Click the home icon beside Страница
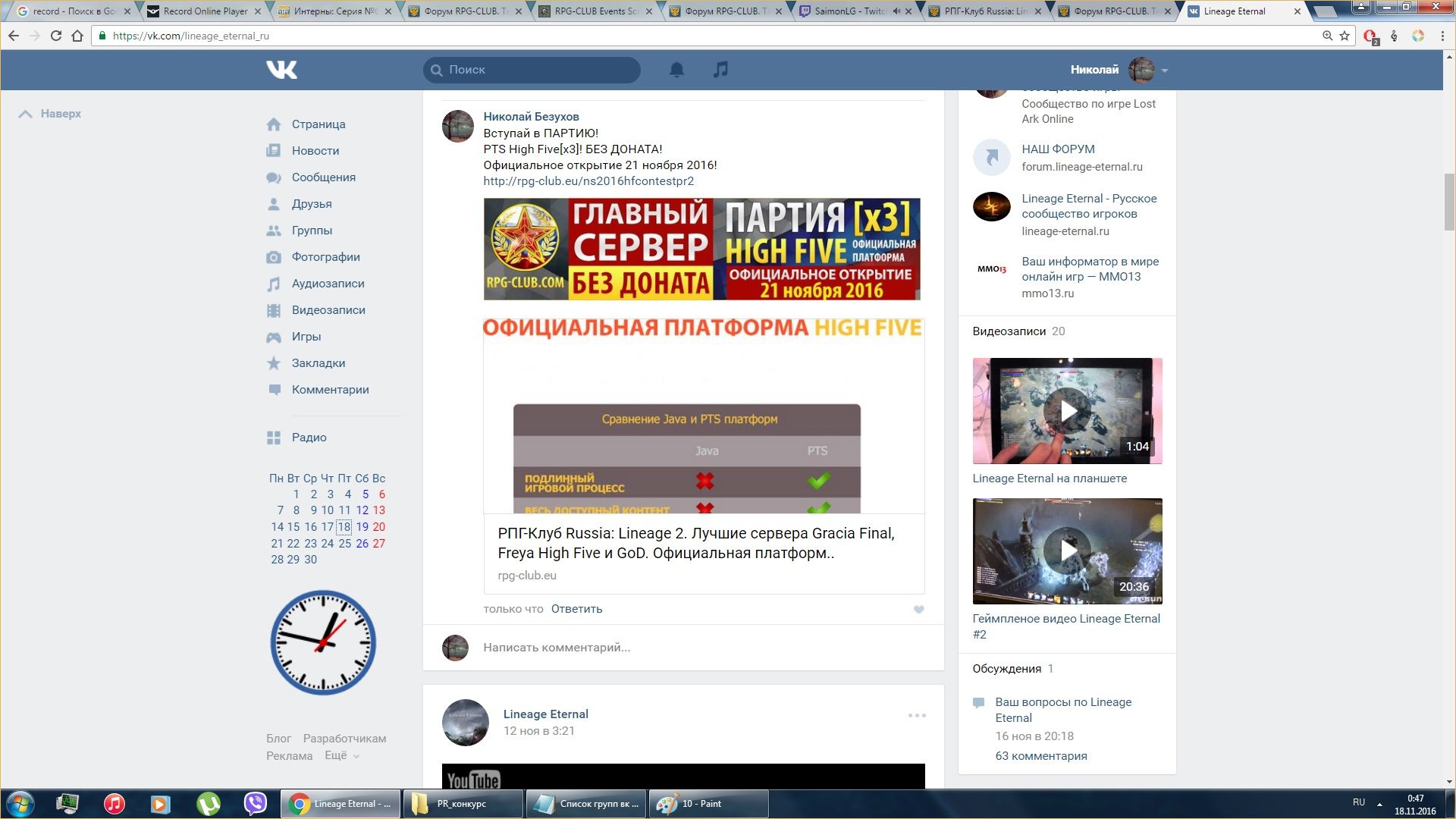The height and width of the screenshot is (819, 1456). pyautogui.click(x=274, y=124)
